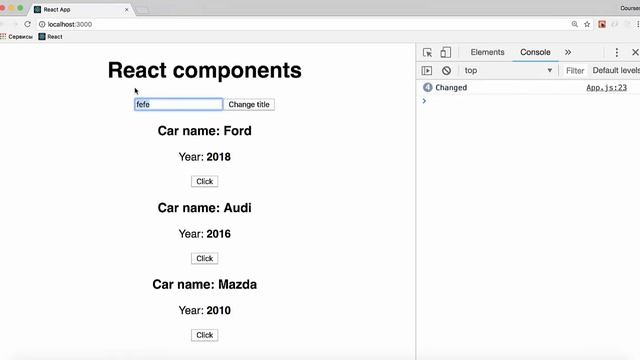Switch to the Console tab
Image resolution: width=640 pixels, height=360 pixels.
point(535,52)
